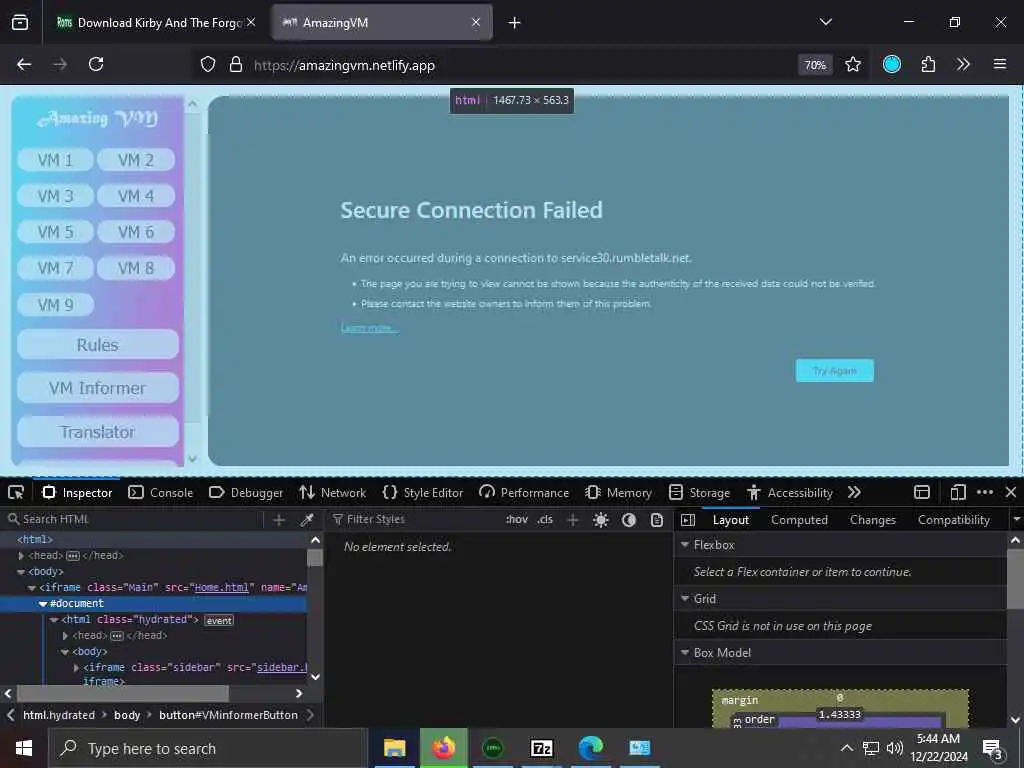
Task: Reload the current page
Action: point(96,64)
